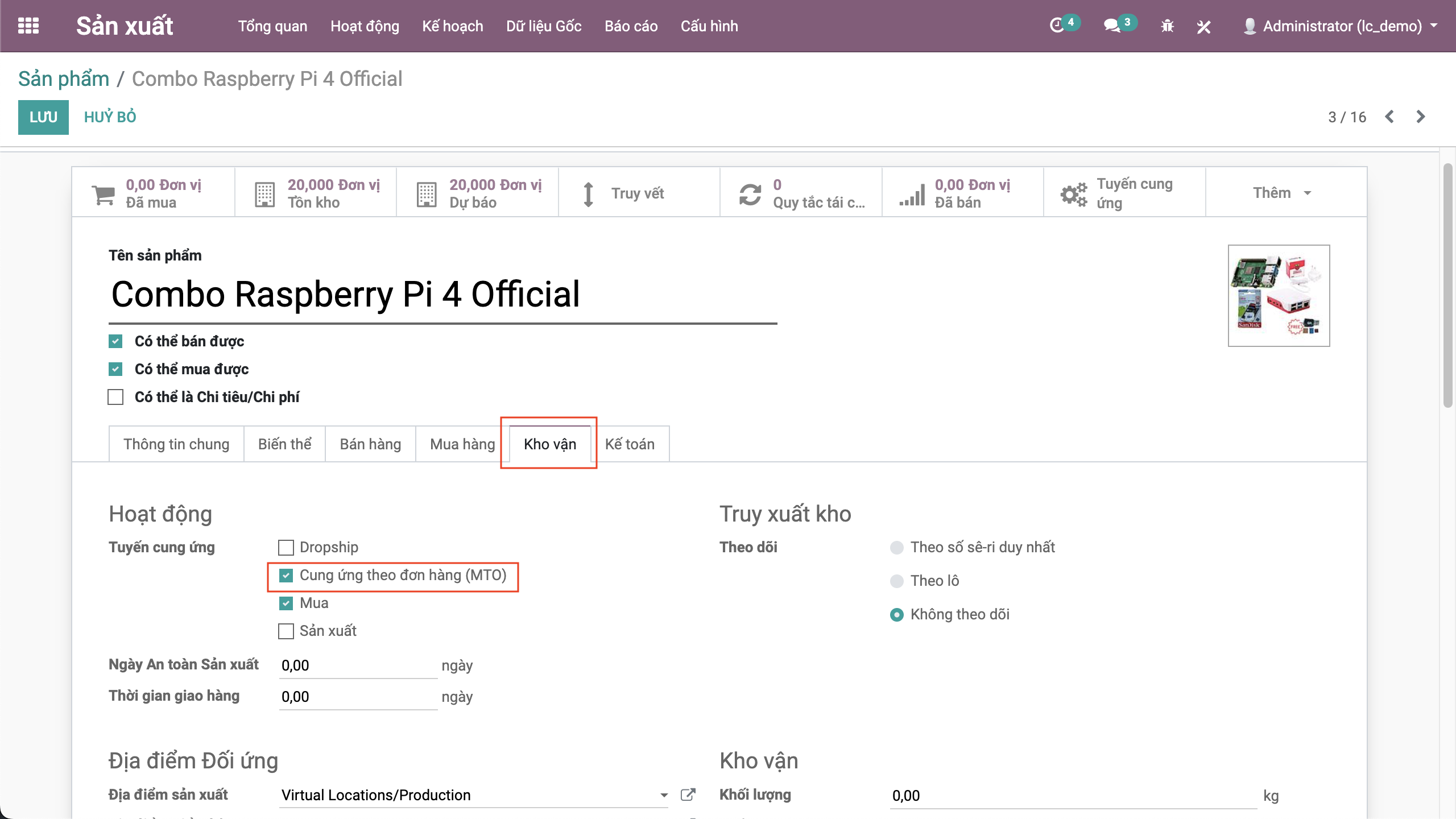Image resolution: width=1456 pixels, height=819 pixels.
Task: Click the wrench tools icon
Action: [1203, 26]
